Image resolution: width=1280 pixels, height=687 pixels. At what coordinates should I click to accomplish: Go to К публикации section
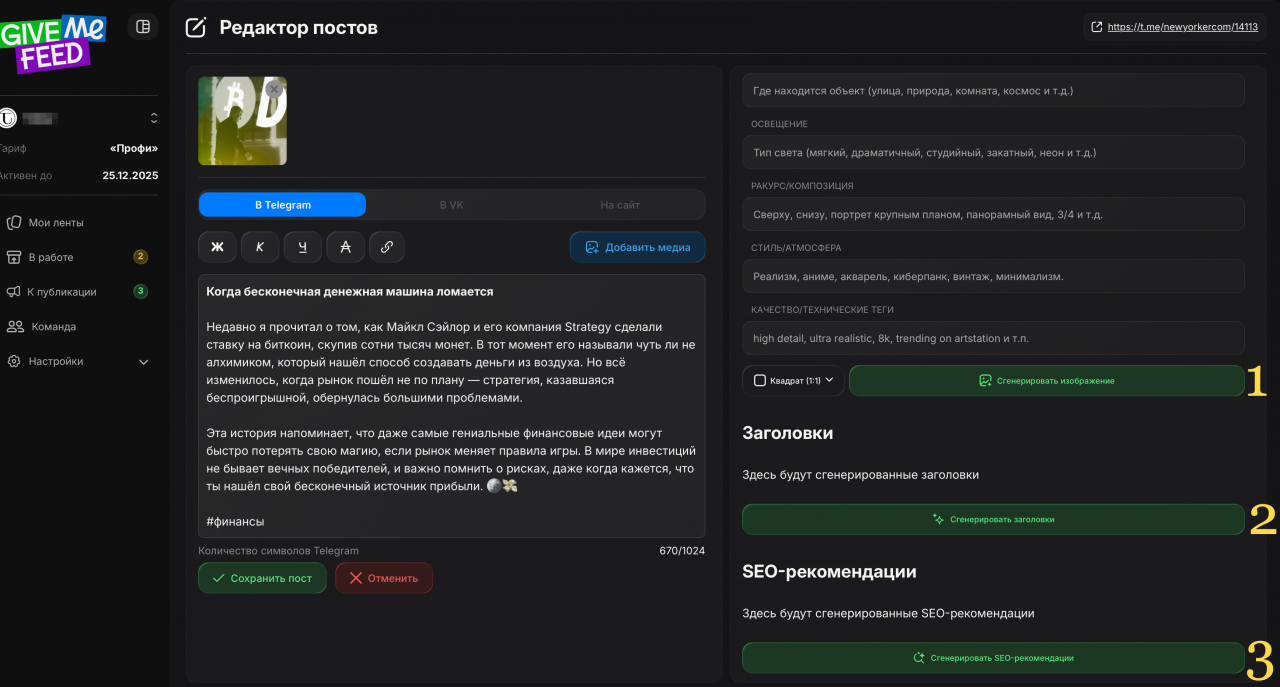pos(62,292)
